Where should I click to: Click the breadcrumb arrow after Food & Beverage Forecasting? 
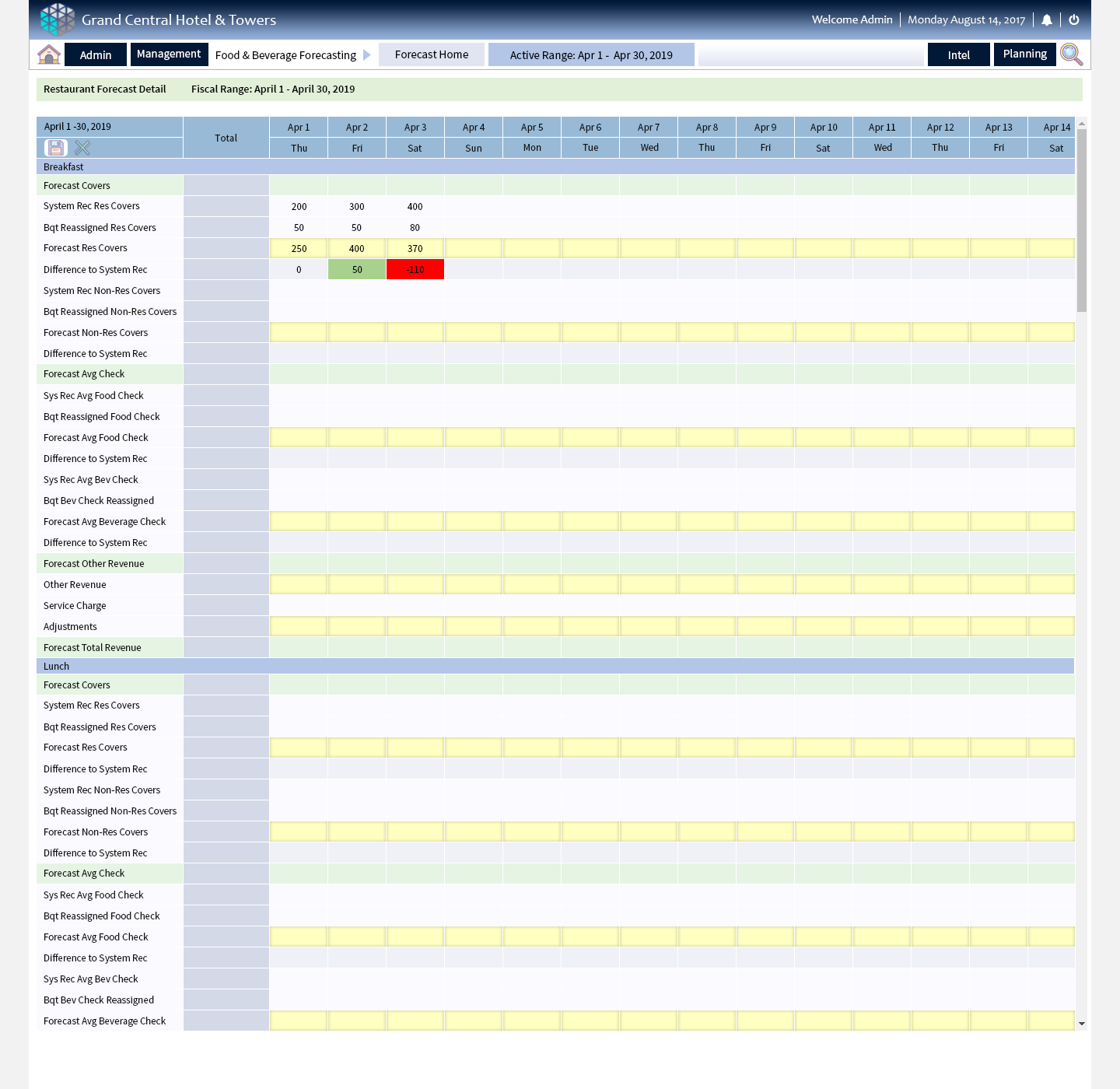367,55
